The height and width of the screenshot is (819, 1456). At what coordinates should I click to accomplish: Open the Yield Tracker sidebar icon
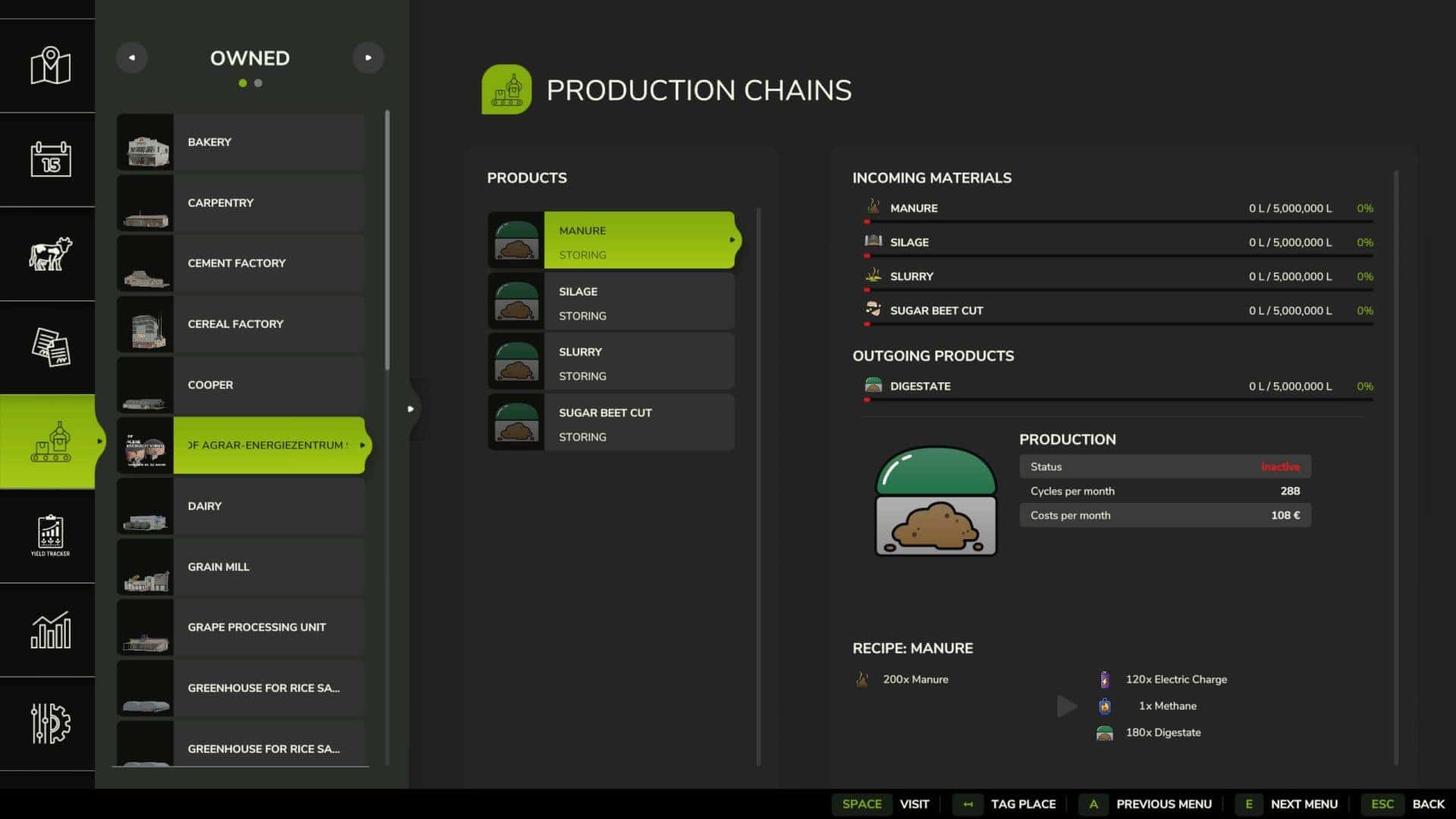click(50, 535)
